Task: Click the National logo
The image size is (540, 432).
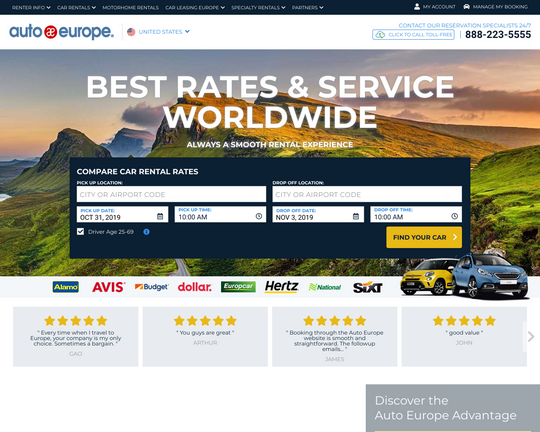Action: click(x=325, y=287)
